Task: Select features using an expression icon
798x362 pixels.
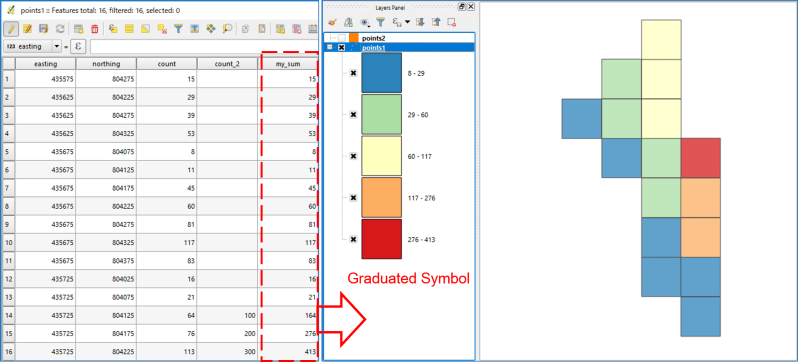Action: coord(113,29)
